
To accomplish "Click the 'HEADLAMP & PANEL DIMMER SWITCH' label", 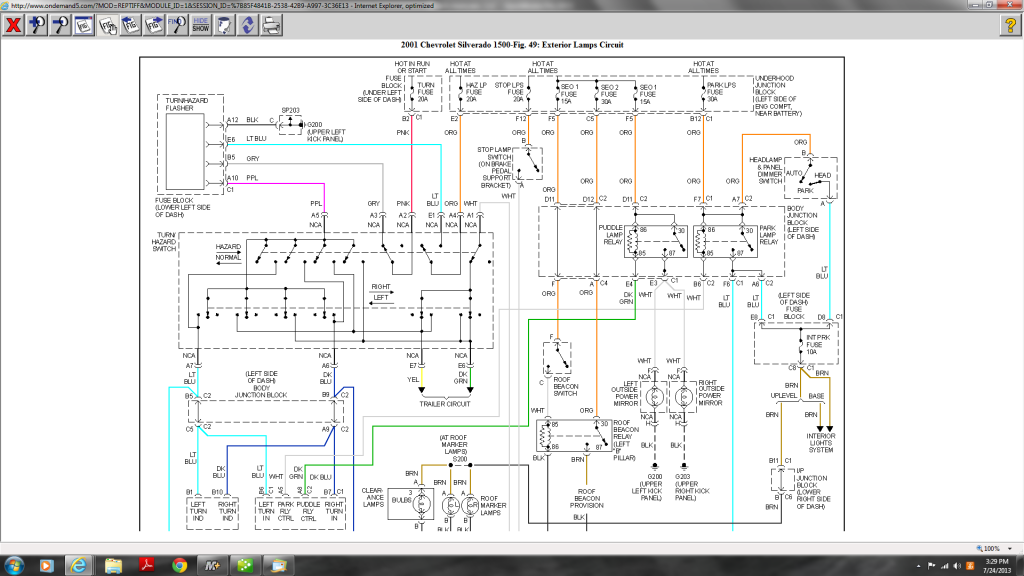I will click(x=765, y=170).
